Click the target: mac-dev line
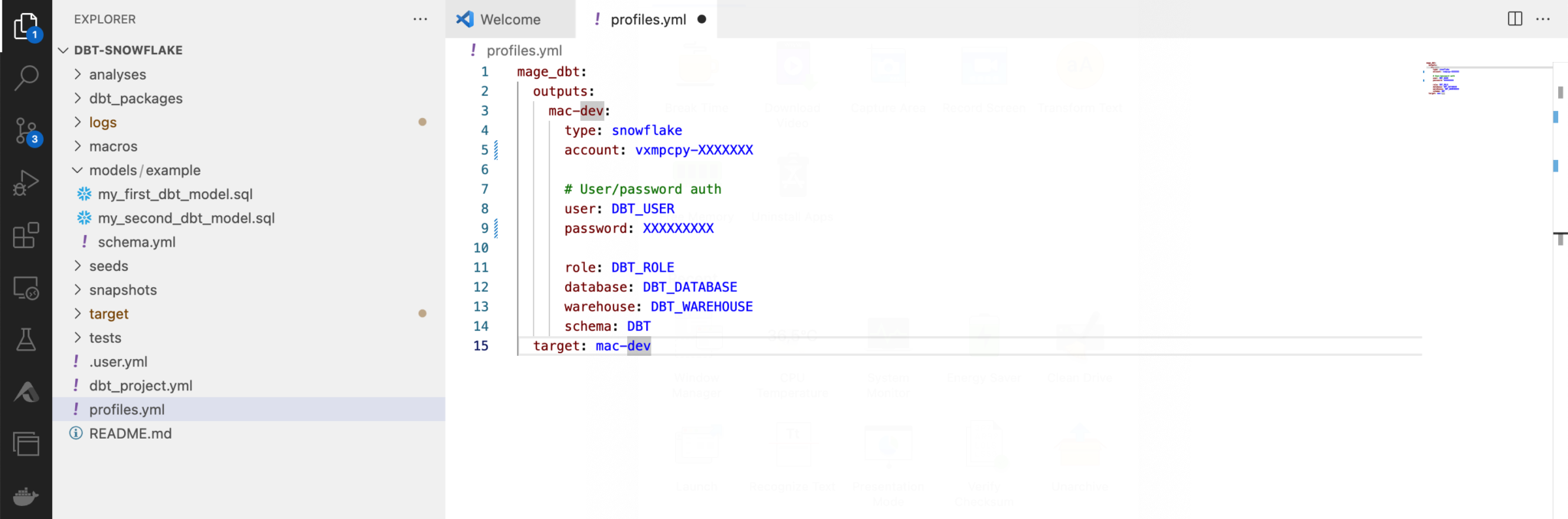This screenshot has width=1568, height=519. tap(592, 345)
